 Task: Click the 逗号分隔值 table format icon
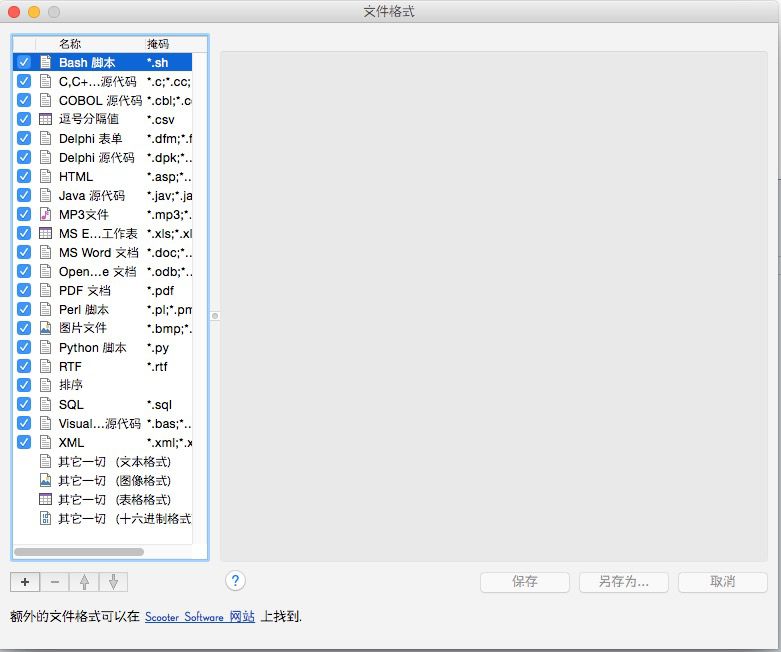pyautogui.click(x=45, y=119)
